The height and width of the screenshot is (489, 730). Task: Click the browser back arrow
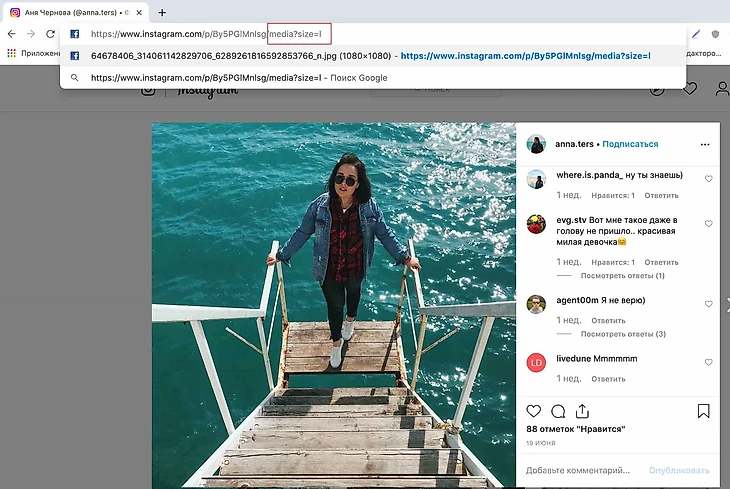[11, 34]
